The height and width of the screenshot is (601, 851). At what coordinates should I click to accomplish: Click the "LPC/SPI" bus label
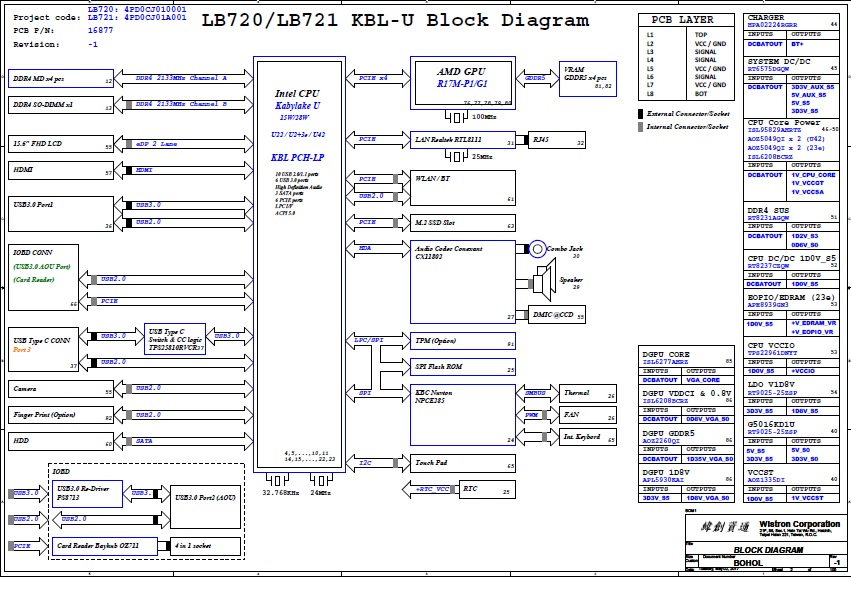pyautogui.click(x=369, y=340)
